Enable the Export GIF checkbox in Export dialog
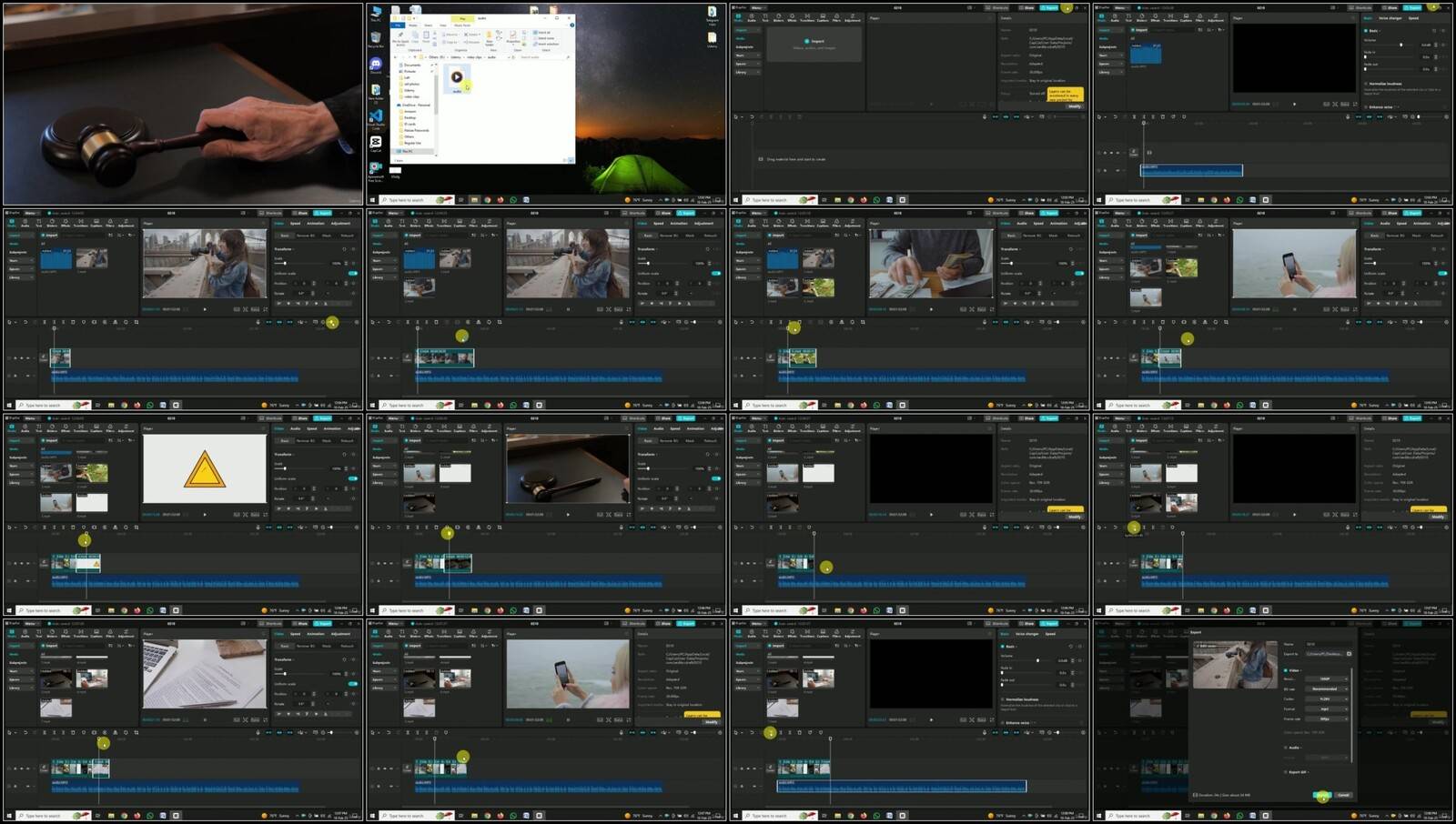This screenshot has height=824, width=1456. [1286, 772]
